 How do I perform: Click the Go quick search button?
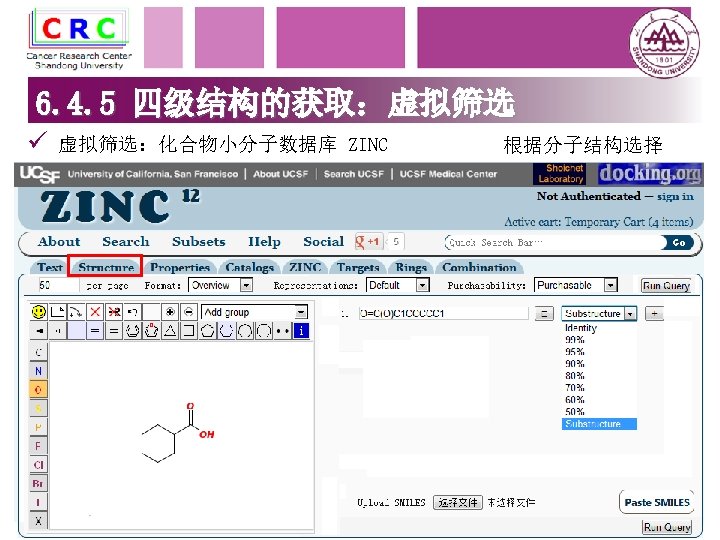pyautogui.click(x=679, y=242)
